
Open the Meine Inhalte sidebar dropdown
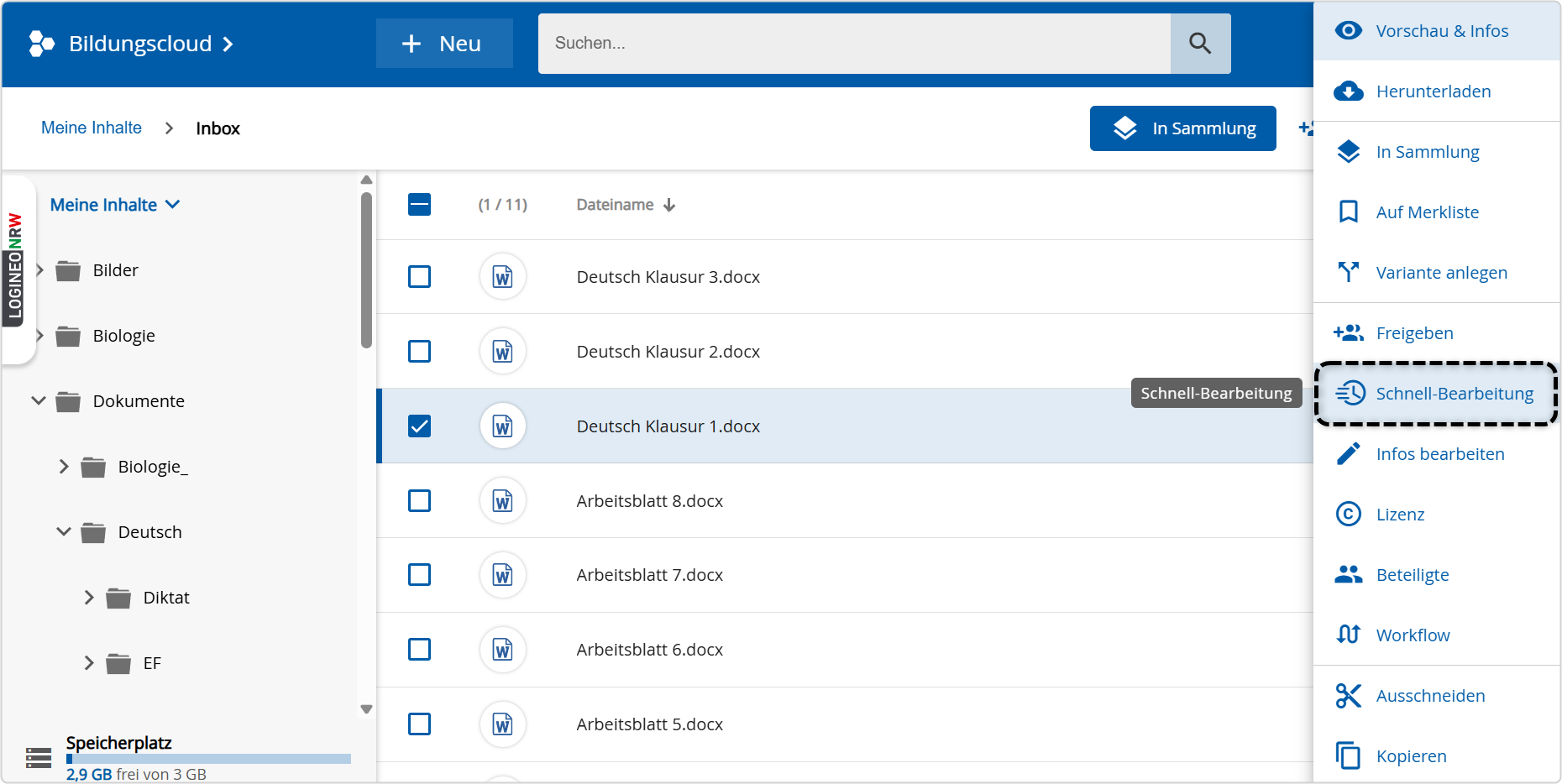click(115, 205)
